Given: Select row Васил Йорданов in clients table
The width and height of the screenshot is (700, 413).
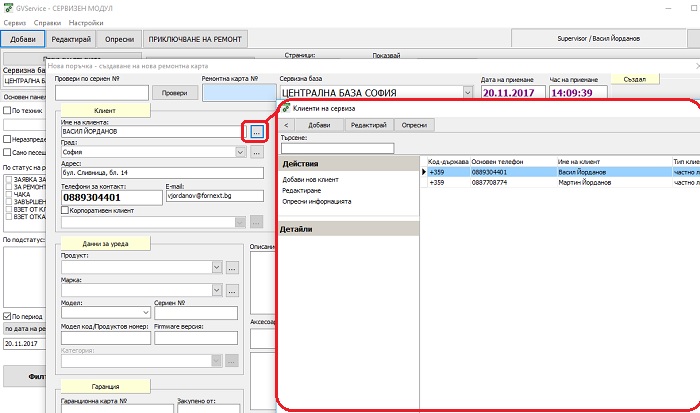Looking at the screenshot, I should 560,172.
